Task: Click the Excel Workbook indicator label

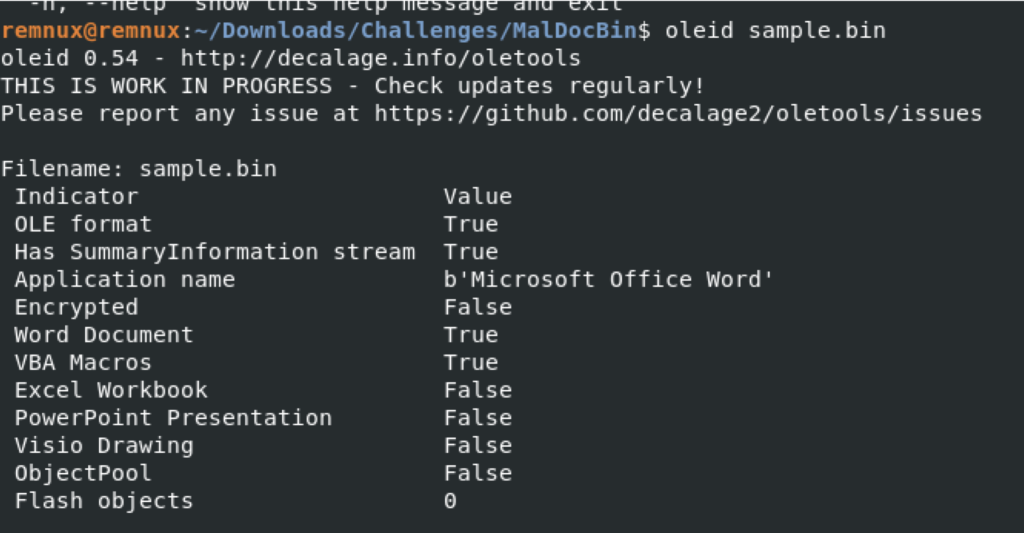Action: tap(111, 390)
